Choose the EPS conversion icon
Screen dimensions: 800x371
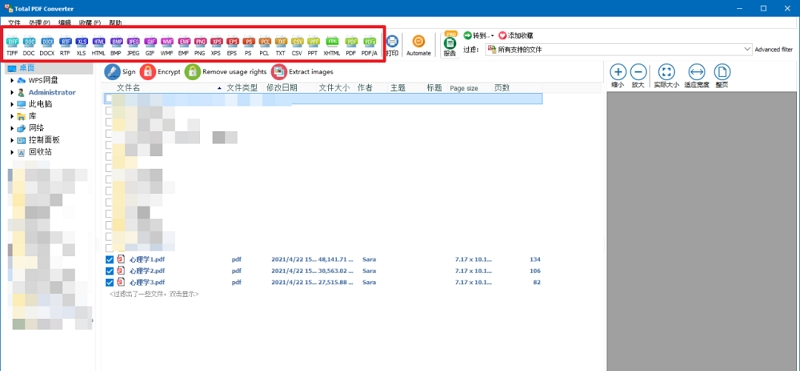pos(233,45)
